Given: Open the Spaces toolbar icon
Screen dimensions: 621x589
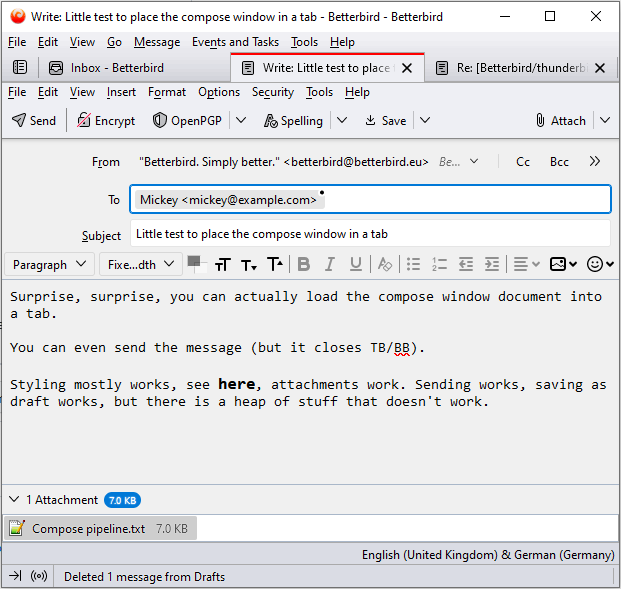Looking at the screenshot, I should (20, 68).
